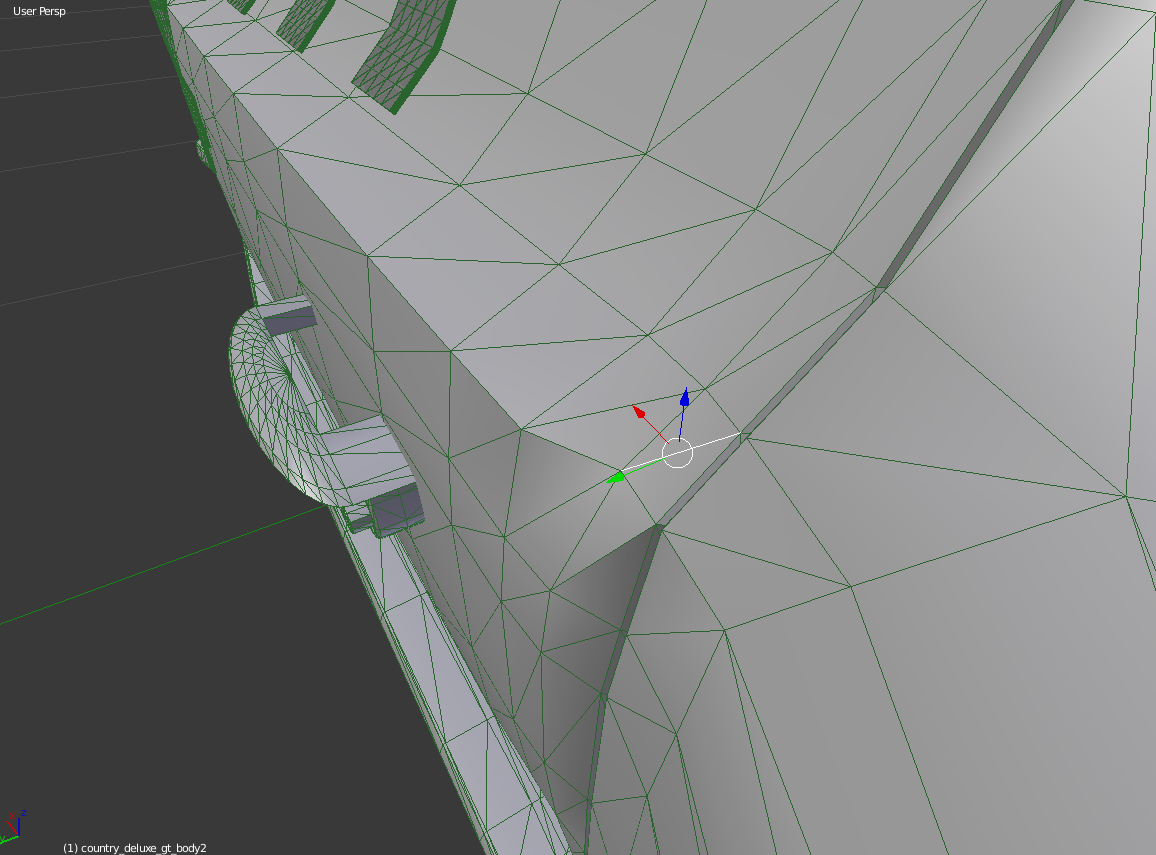Click the "(1) country_deluxe_gt_body2" object name text
This screenshot has width=1156, height=855.
pos(134,848)
